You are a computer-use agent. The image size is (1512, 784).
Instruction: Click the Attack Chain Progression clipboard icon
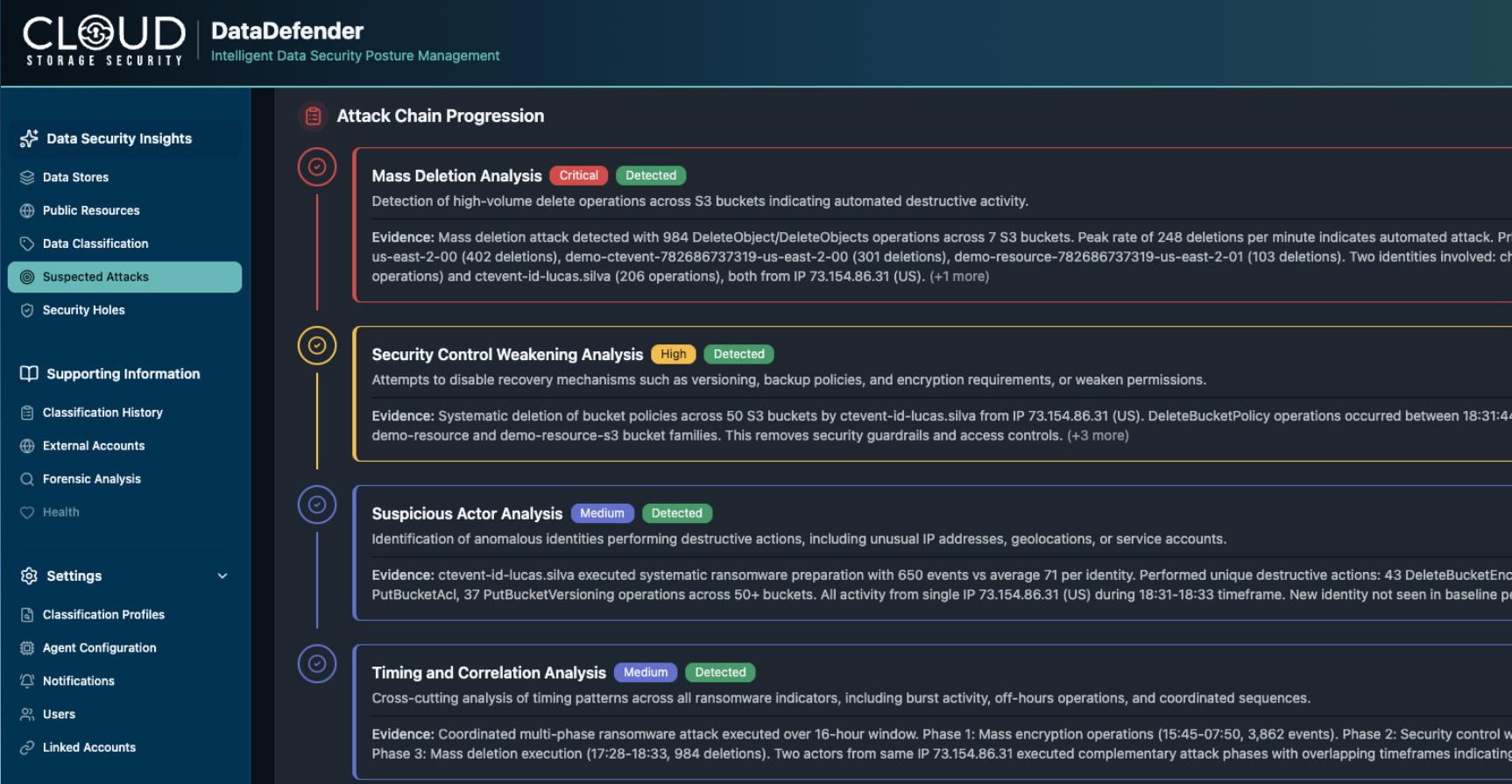click(313, 116)
